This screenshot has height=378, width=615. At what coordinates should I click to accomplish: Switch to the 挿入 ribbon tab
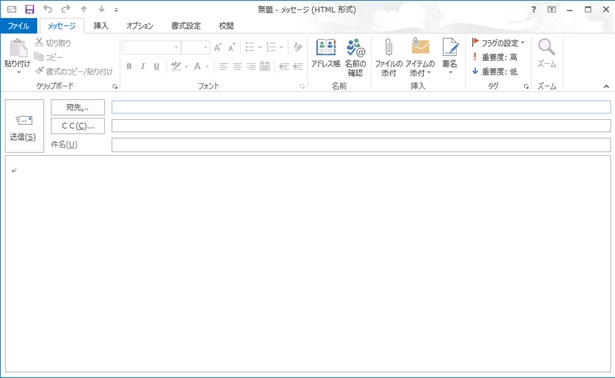[101, 26]
